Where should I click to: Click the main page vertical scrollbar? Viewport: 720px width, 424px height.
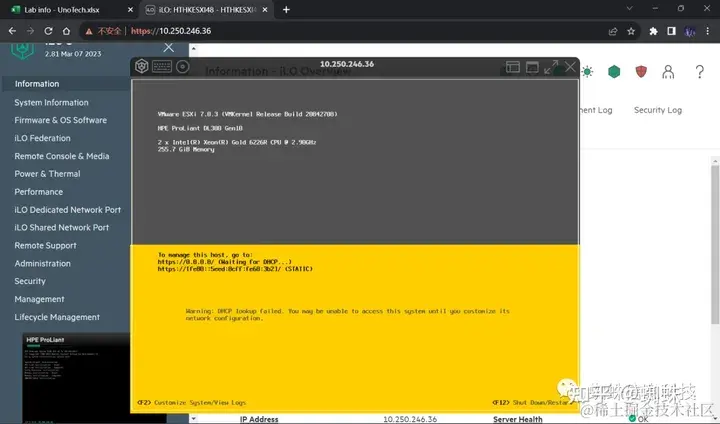coord(714,243)
